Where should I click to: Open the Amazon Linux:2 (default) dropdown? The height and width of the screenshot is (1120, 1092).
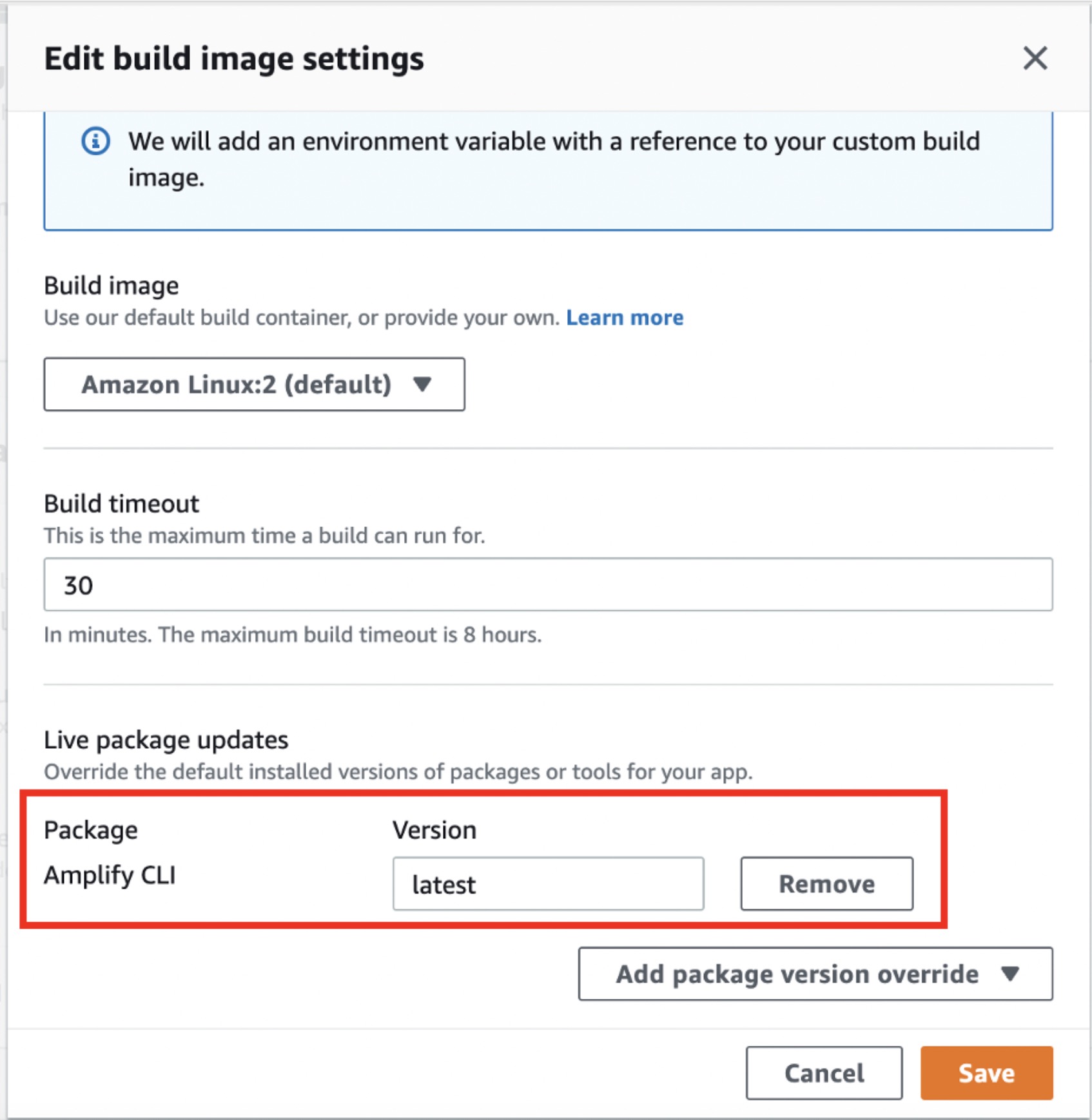pyautogui.click(x=254, y=385)
